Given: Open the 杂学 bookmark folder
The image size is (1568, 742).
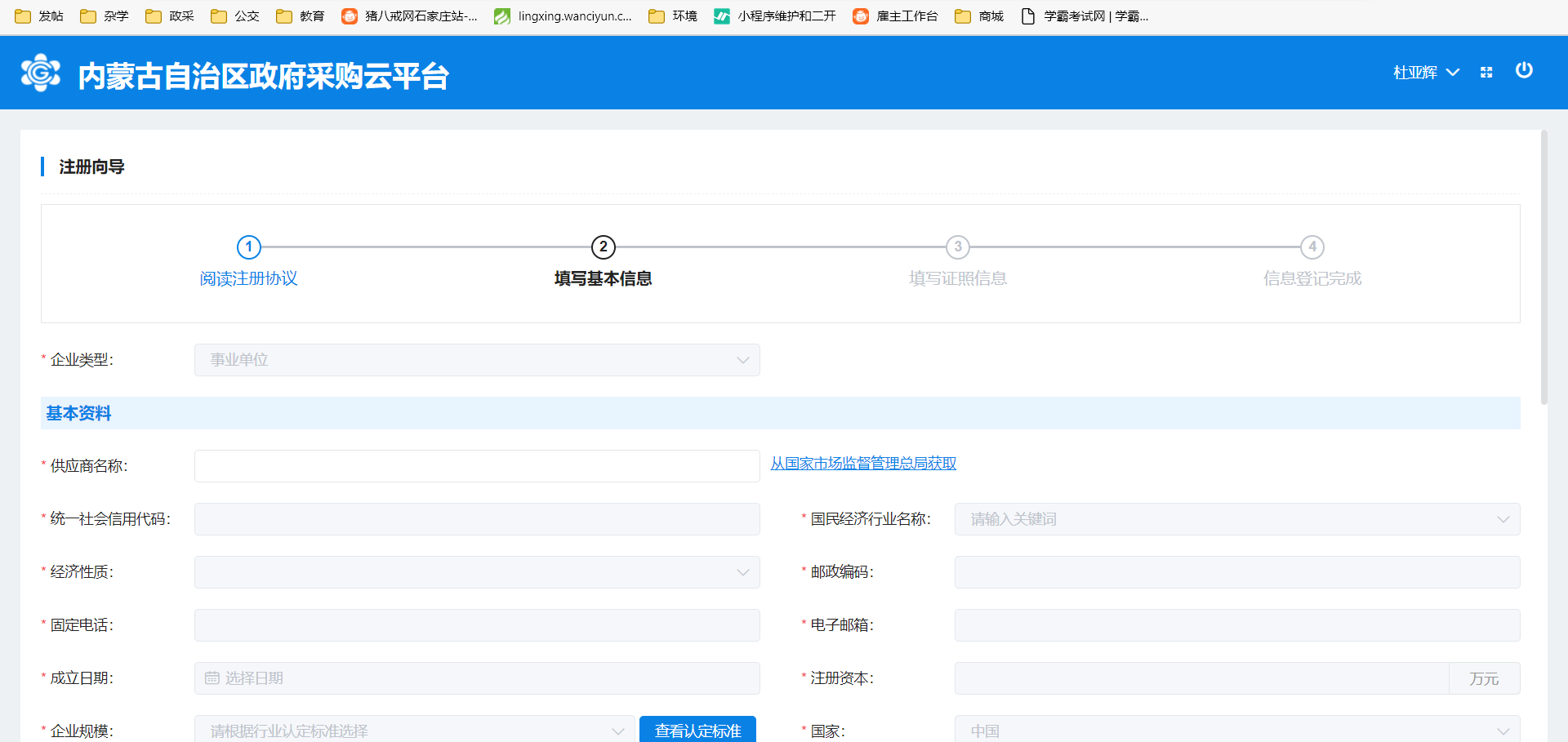Looking at the screenshot, I should 105,16.
